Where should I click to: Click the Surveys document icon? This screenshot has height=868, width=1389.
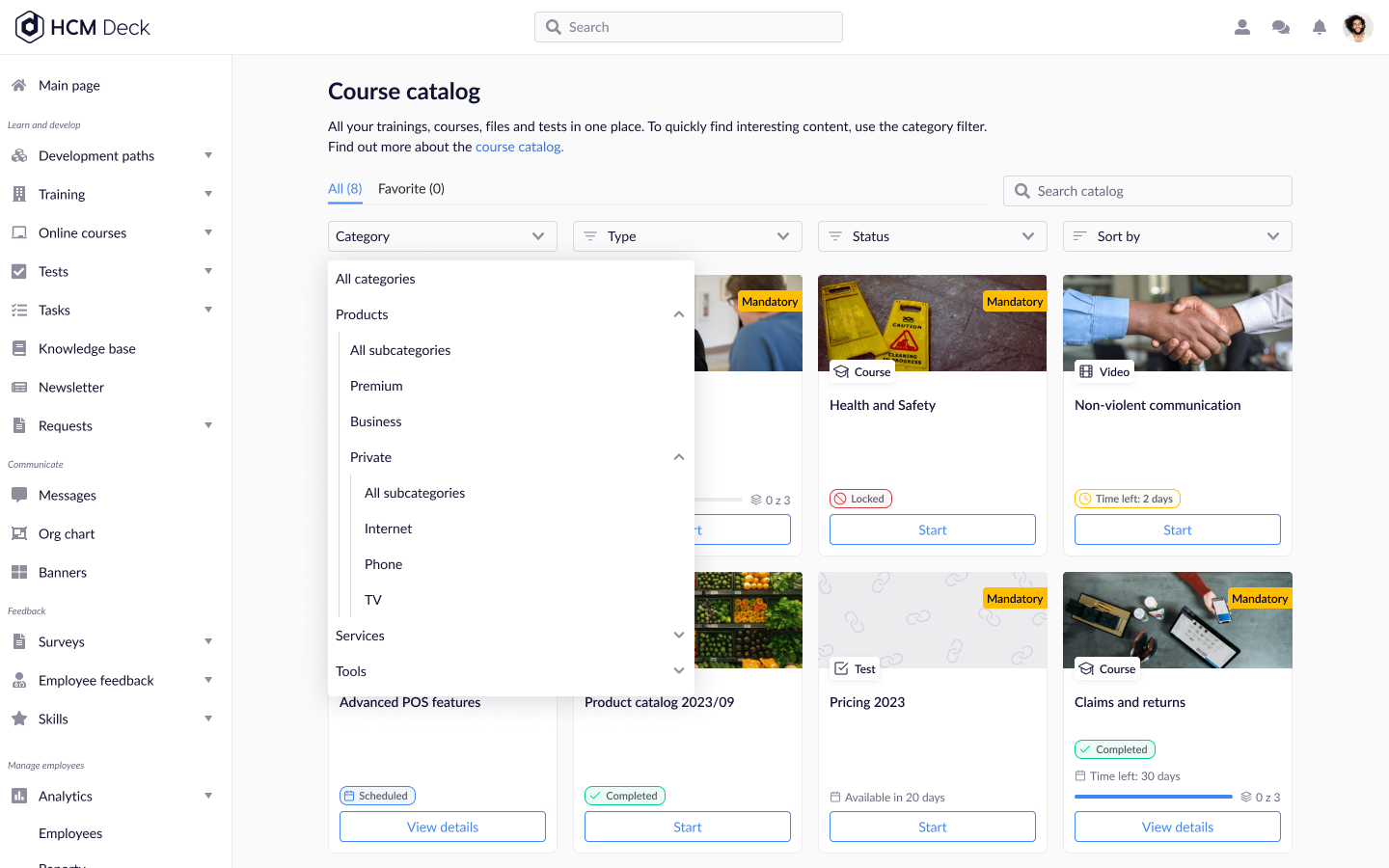pos(18,641)
